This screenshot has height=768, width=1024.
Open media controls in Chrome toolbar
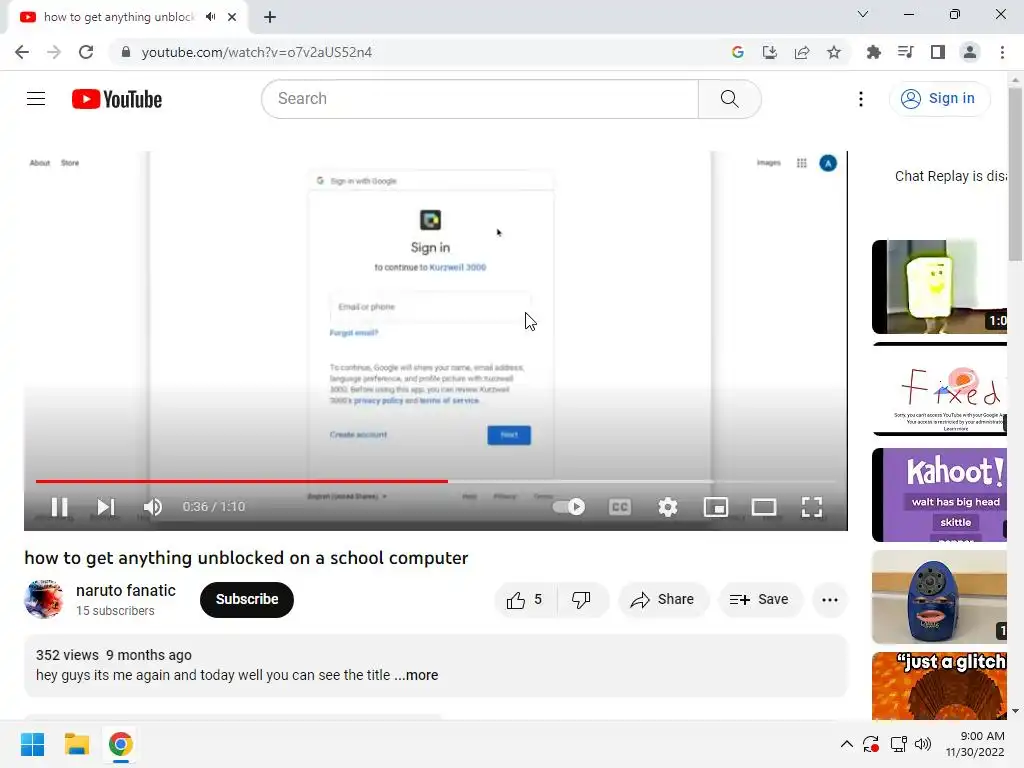pyautogui.click(x=905, y=52)
